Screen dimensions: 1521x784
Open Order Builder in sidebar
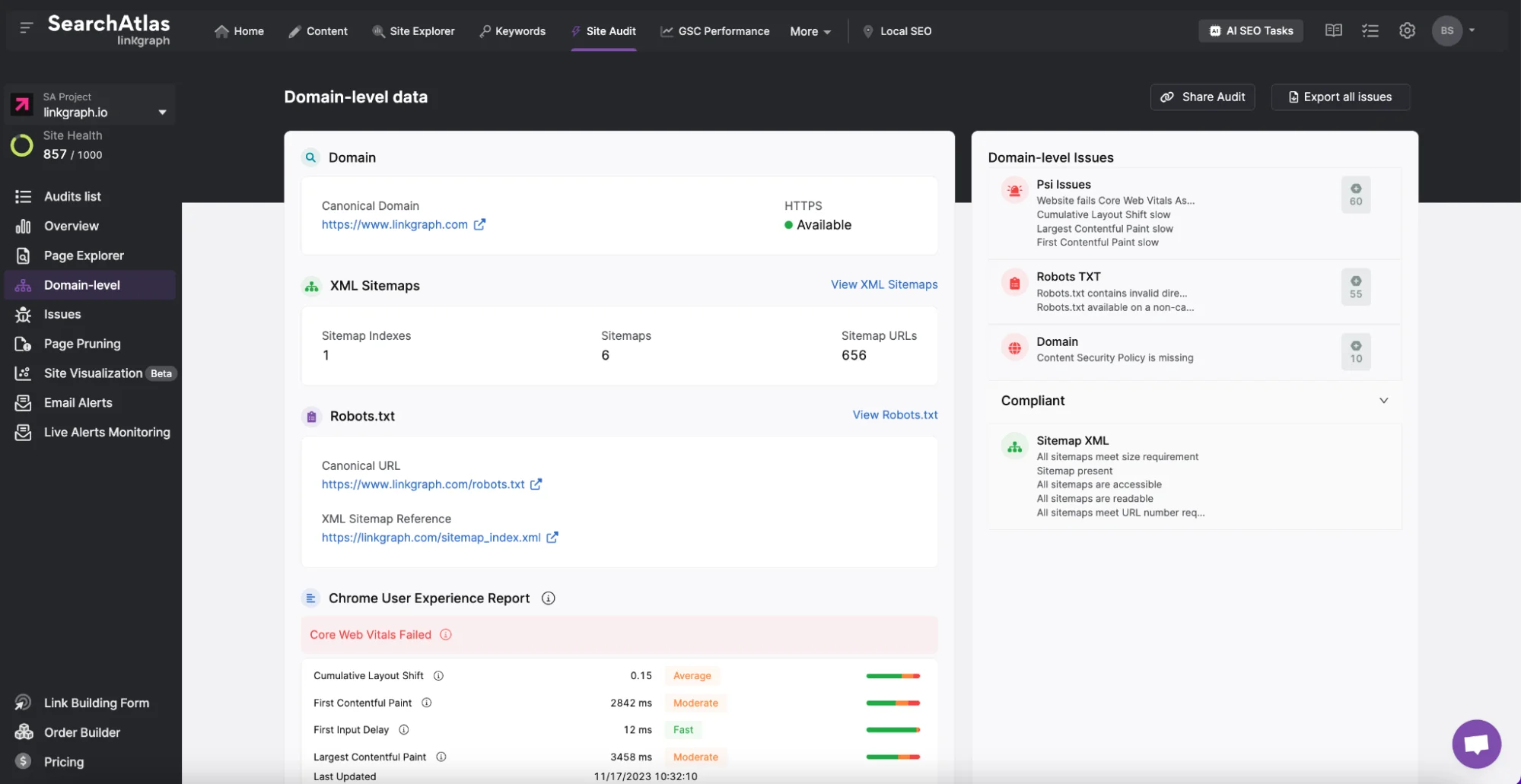[x=90, y=732]
